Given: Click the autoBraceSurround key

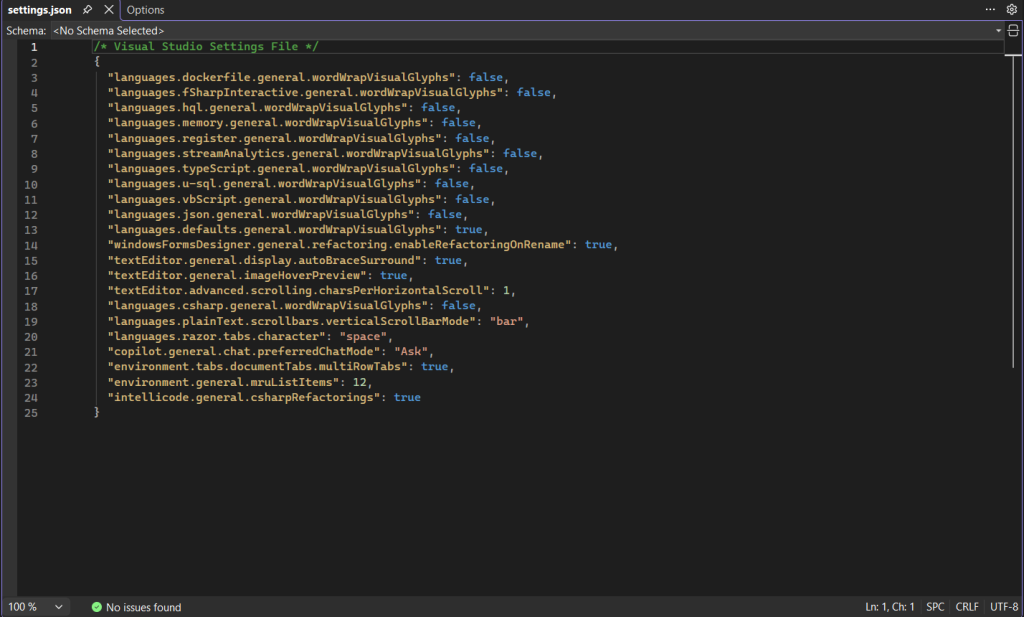Looking at the screenshot, I should coord(264,260).
